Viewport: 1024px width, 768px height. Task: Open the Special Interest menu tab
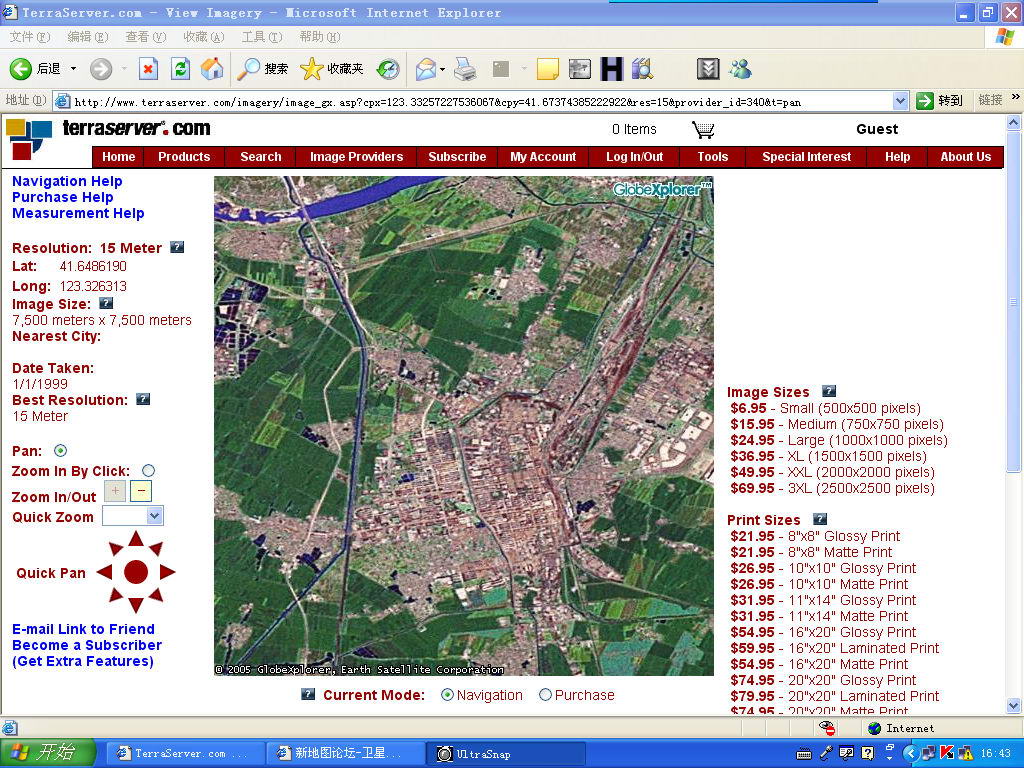point(806,157)
